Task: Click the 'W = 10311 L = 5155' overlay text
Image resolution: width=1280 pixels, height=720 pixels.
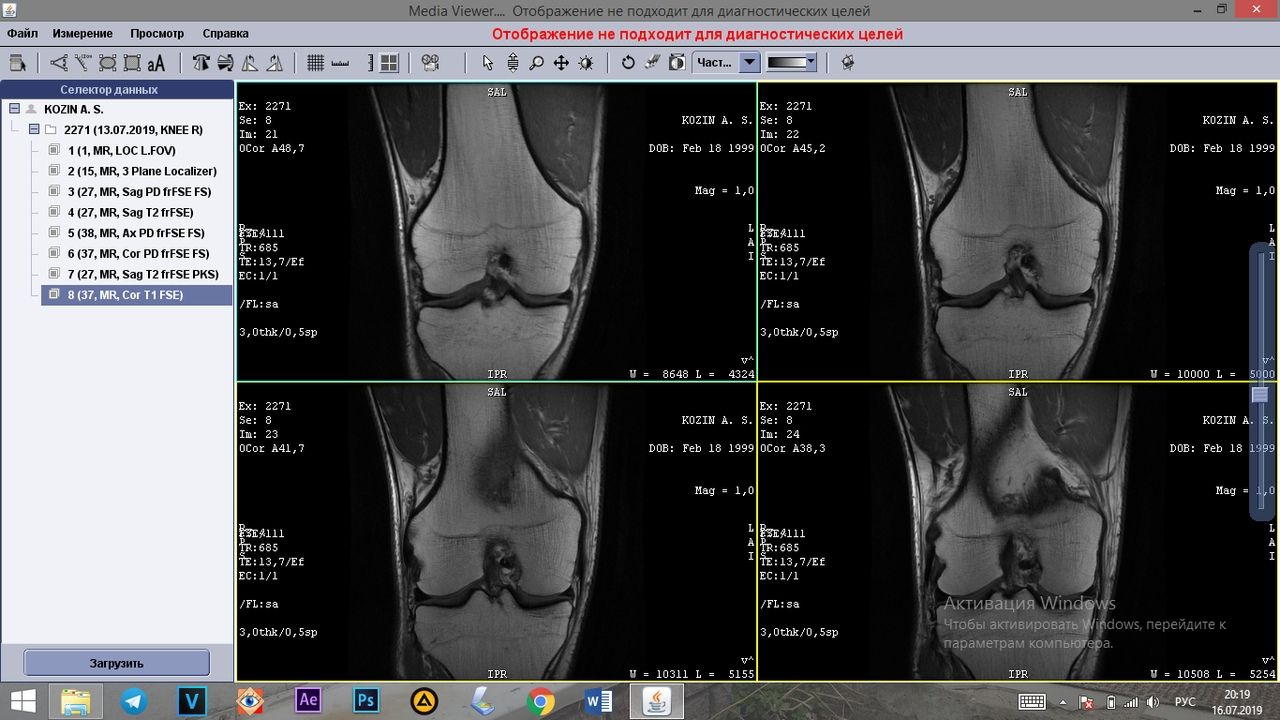Action: (691, 674)
